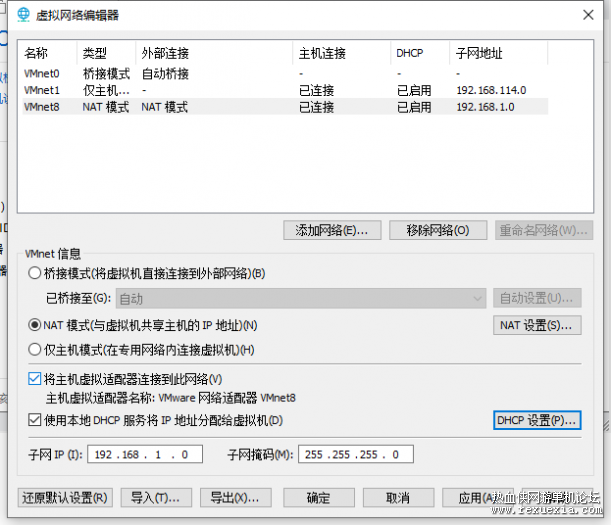The height and width of the screenshot is (525, 611).
Task: Click the 名称 column header
Action: click(49, 53)
